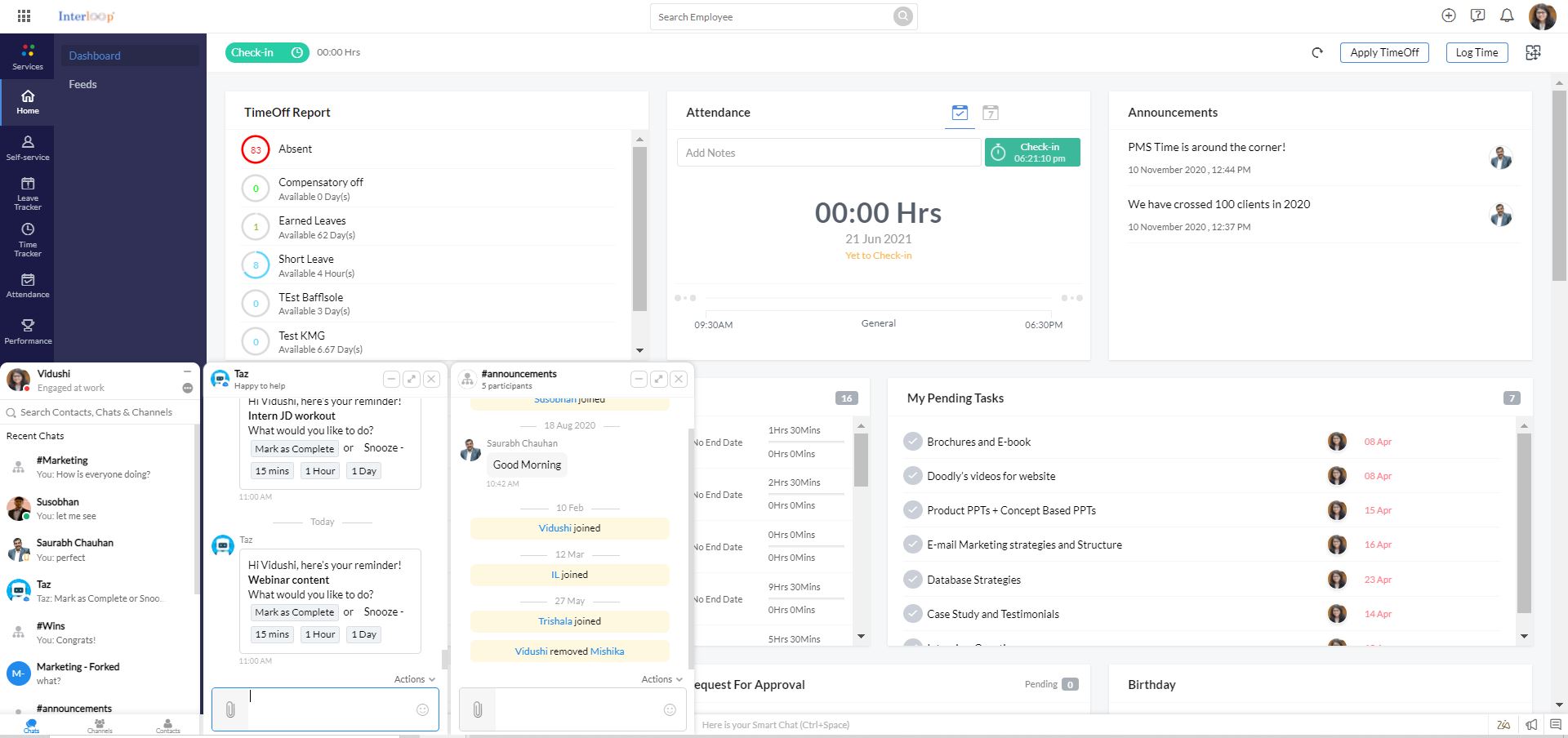The width and height of the screenshot is (1568, 738).
Task: Click the refresh icon near Apply TimeOff
Action: 1316,53
